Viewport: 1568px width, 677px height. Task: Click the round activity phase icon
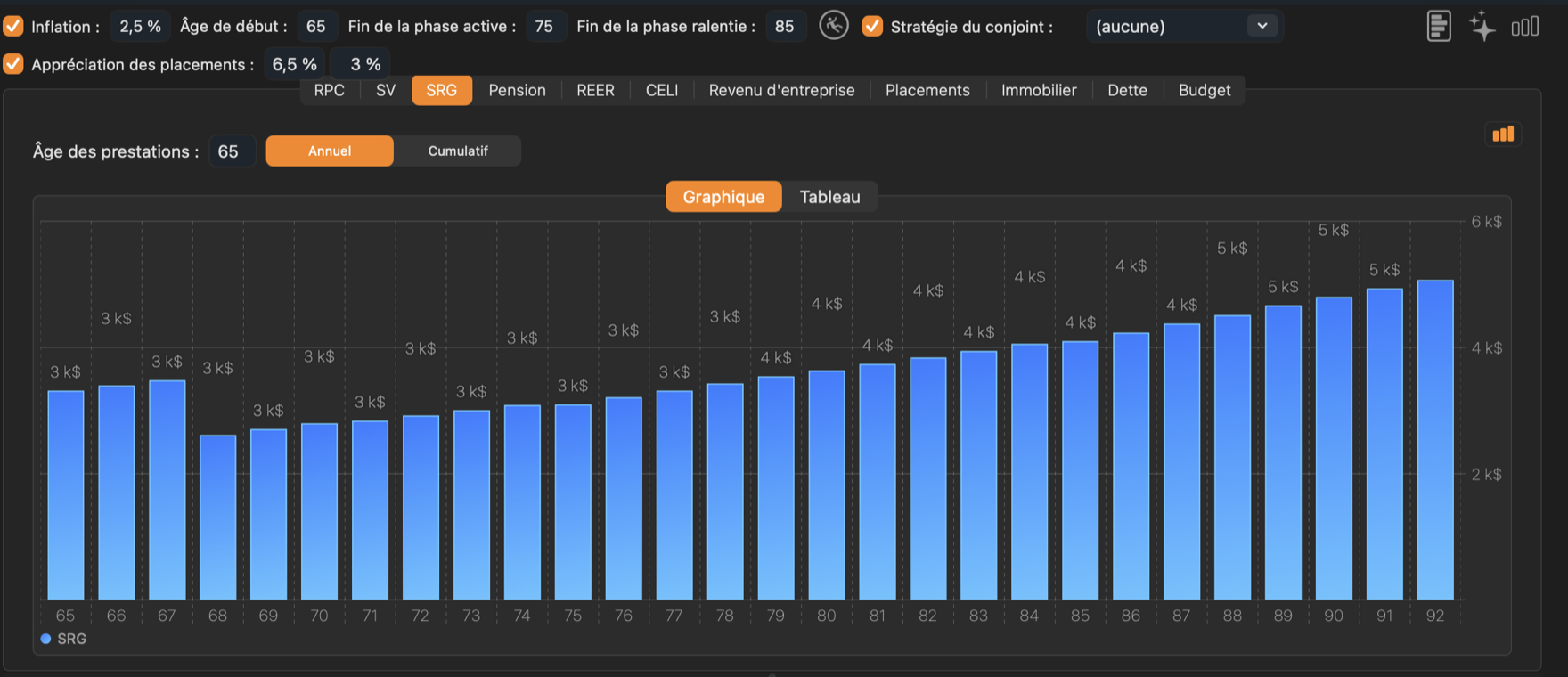834,26
